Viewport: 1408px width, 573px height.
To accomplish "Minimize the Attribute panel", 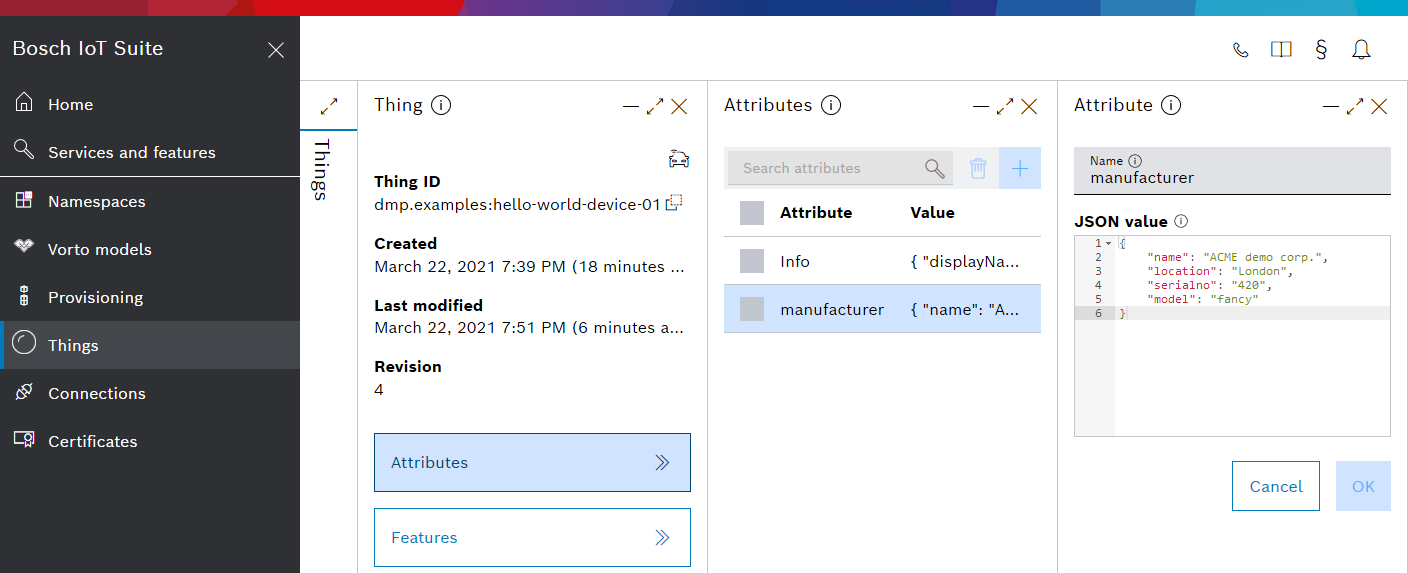I will 1331,106.
